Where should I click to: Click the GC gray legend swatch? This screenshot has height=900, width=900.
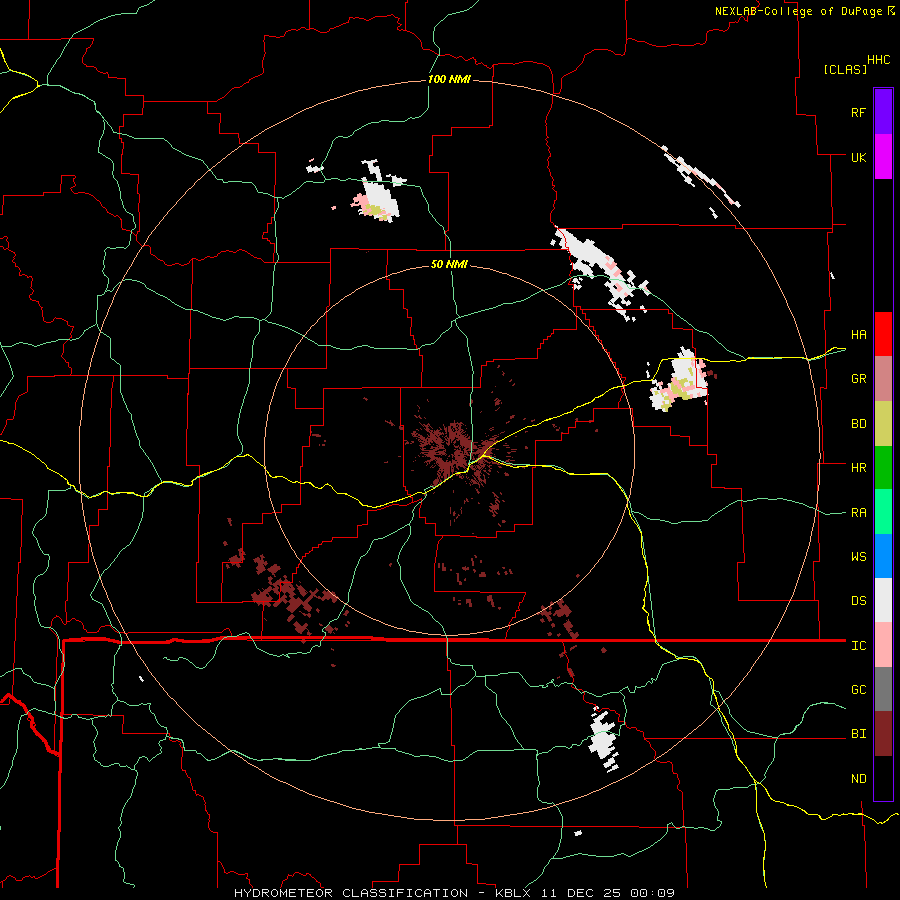tap(883, 689)
